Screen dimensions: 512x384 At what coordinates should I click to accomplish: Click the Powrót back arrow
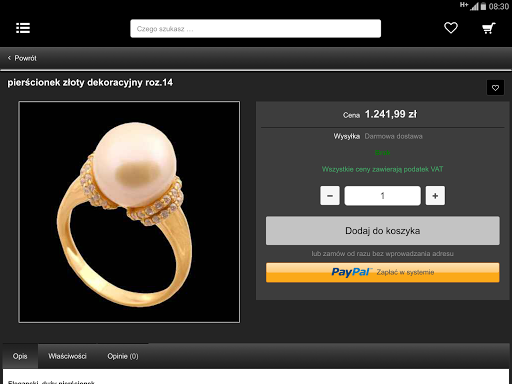tap(9, 58)
